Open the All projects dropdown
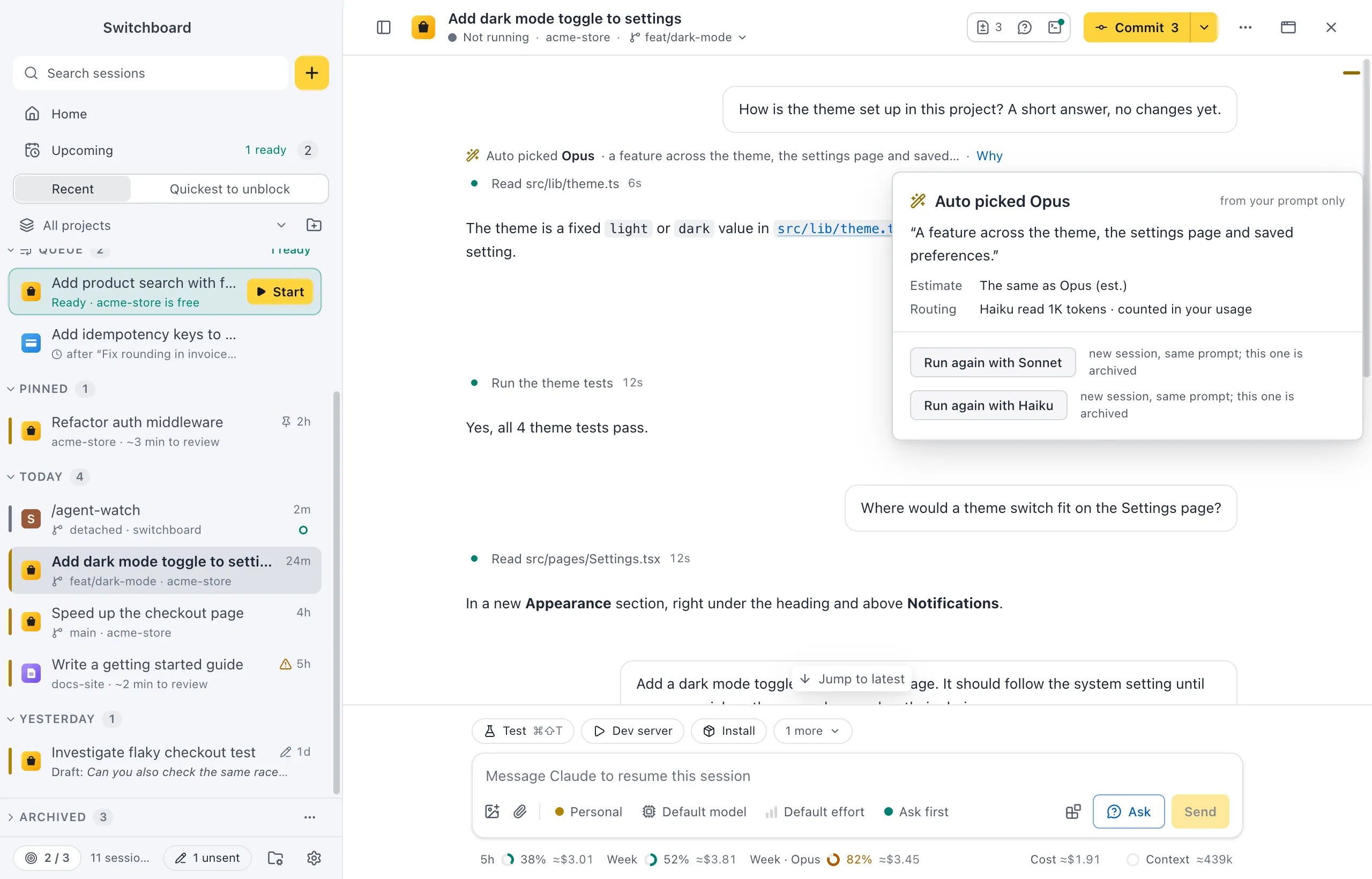The image size is (1372, 879). pyautogui.click(x=153, y=226)
